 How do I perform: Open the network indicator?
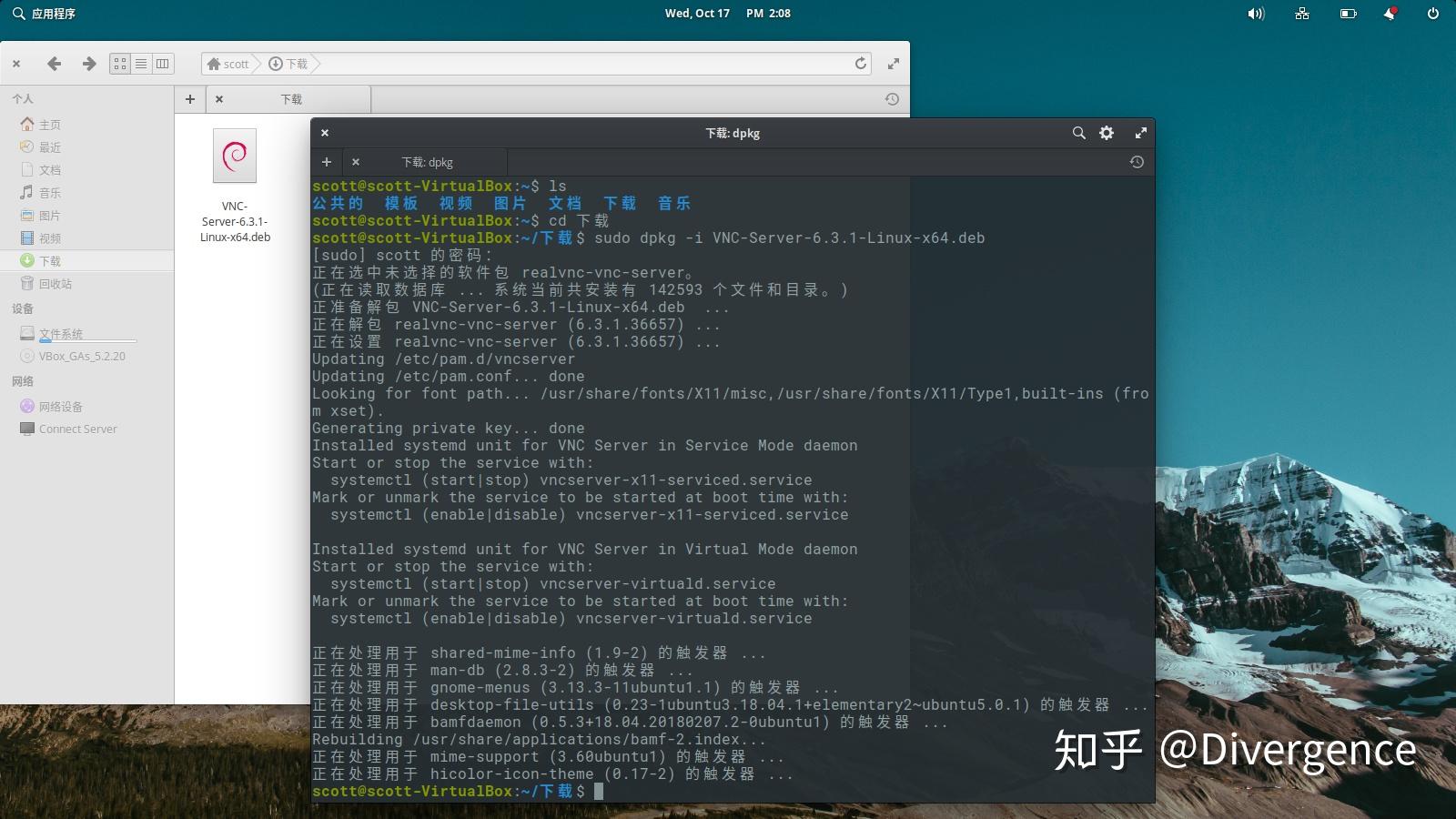[x=1302, y=14]
